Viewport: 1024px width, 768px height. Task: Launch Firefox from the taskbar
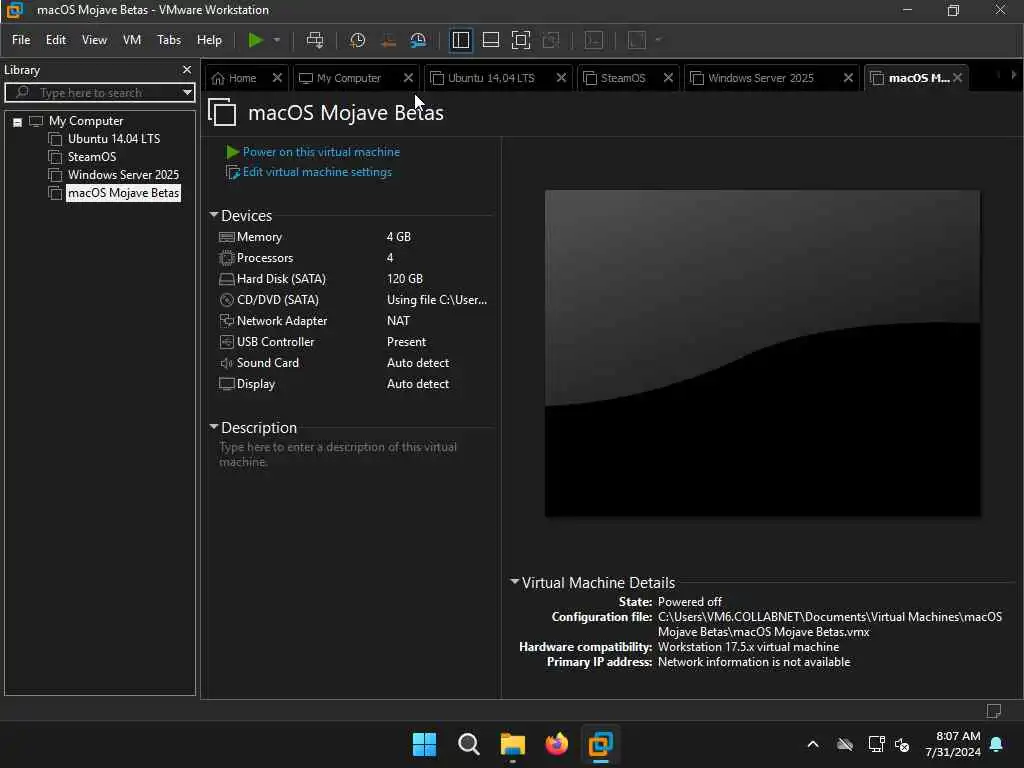coord(556,744)
